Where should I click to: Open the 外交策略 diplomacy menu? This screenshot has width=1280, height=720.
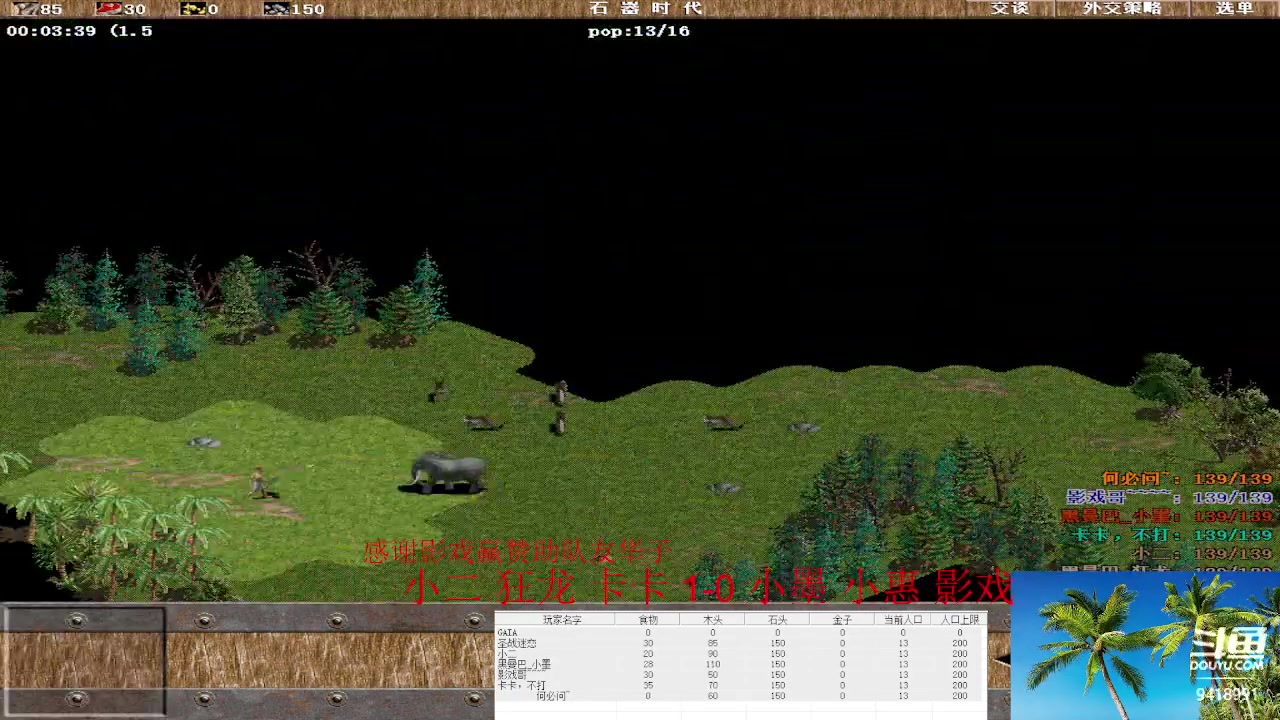point(1122,8)
